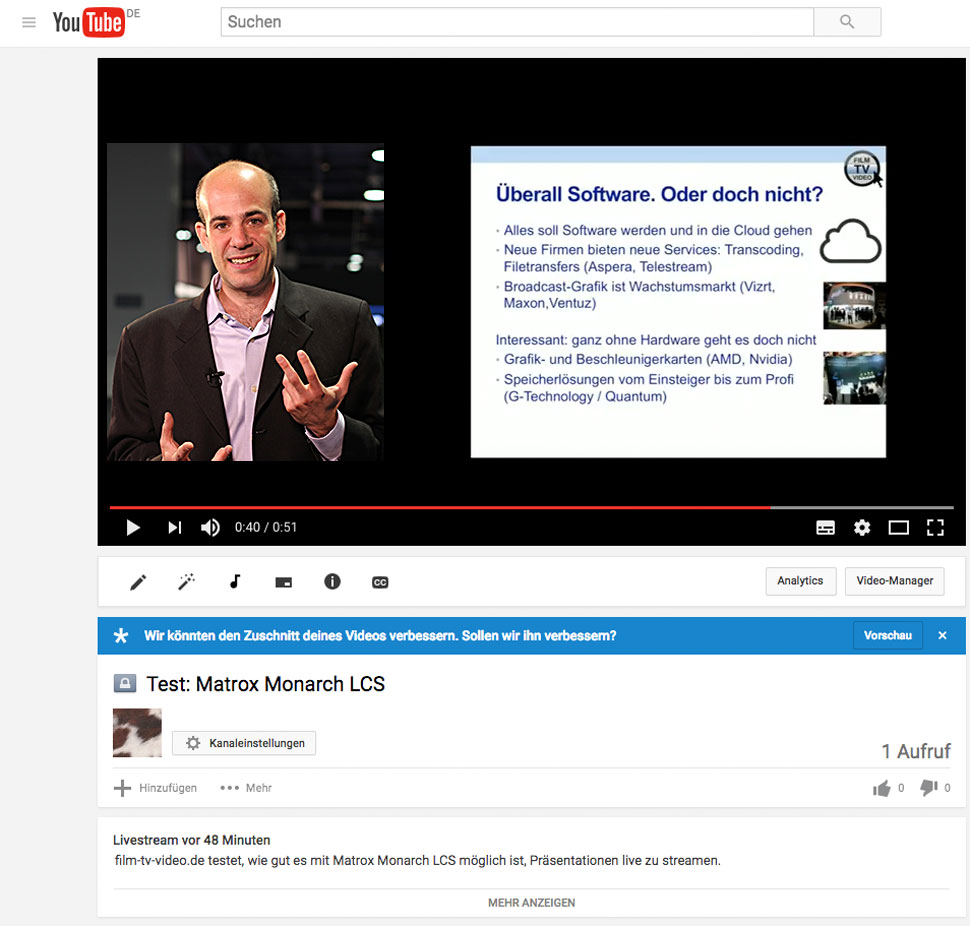
Task: Toggle subtitles in the player
Action: click(x=825, y=528)
